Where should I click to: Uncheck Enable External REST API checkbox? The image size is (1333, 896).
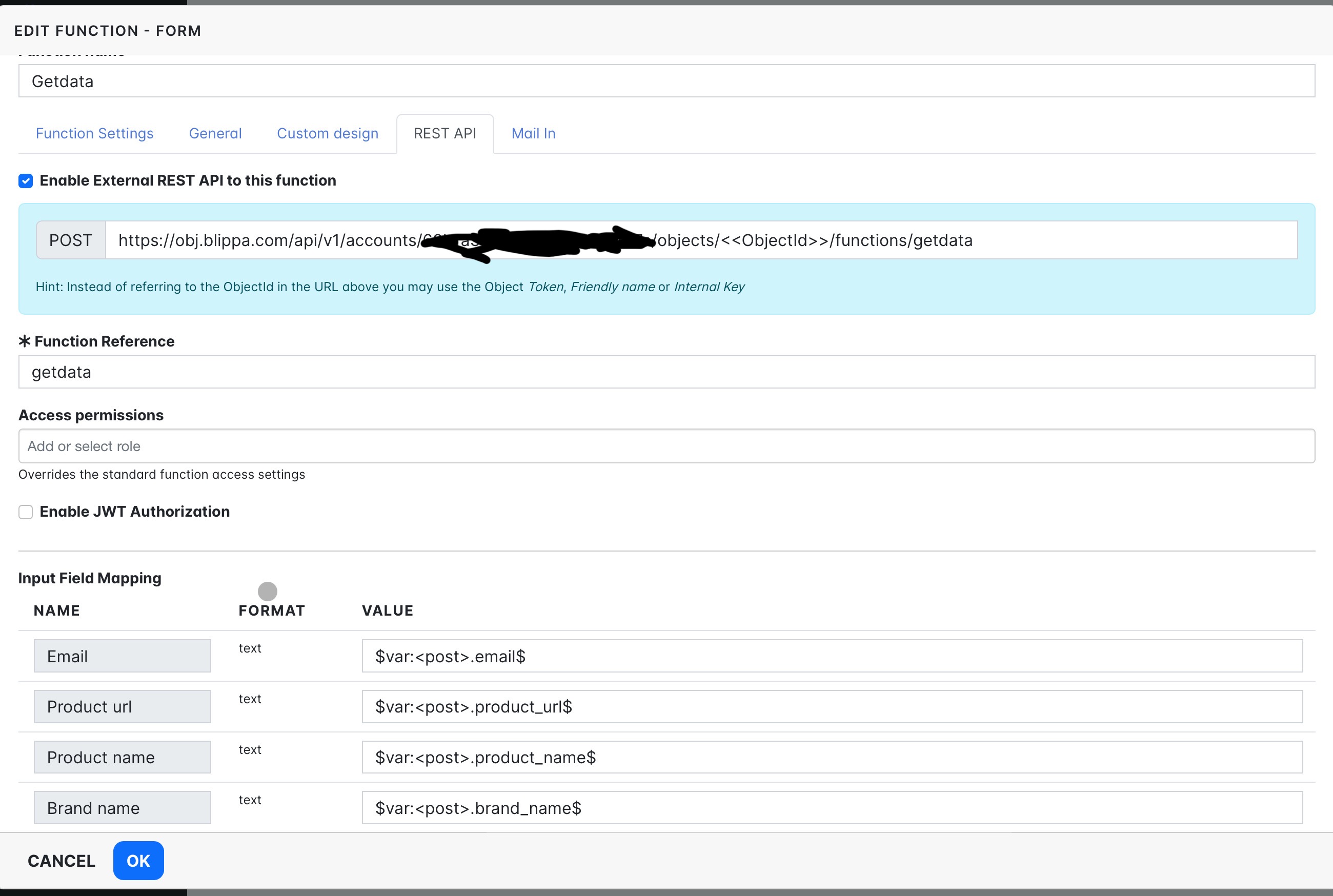[26, 181]
